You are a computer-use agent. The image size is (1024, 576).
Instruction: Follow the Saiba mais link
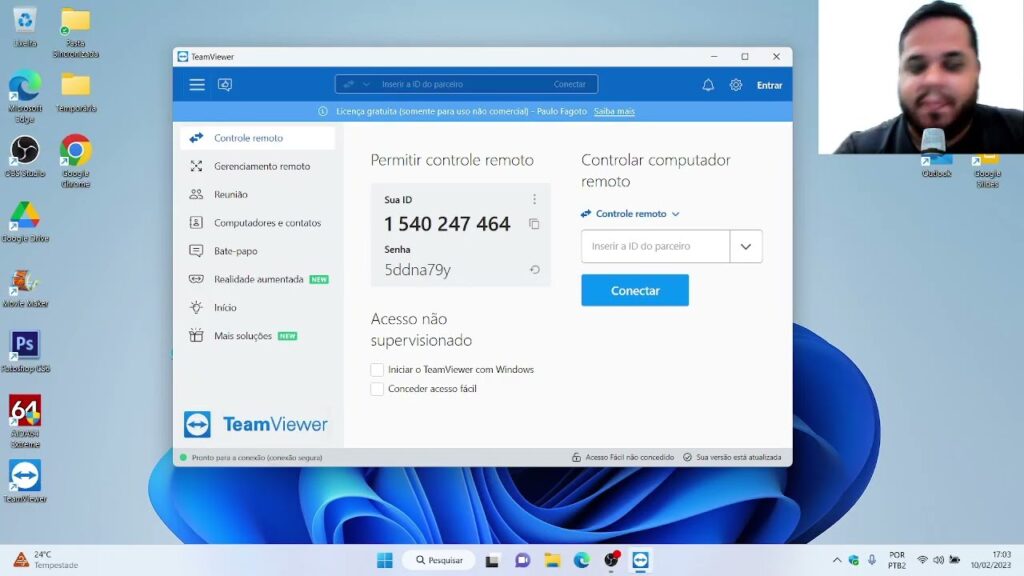tap(614, 111)
